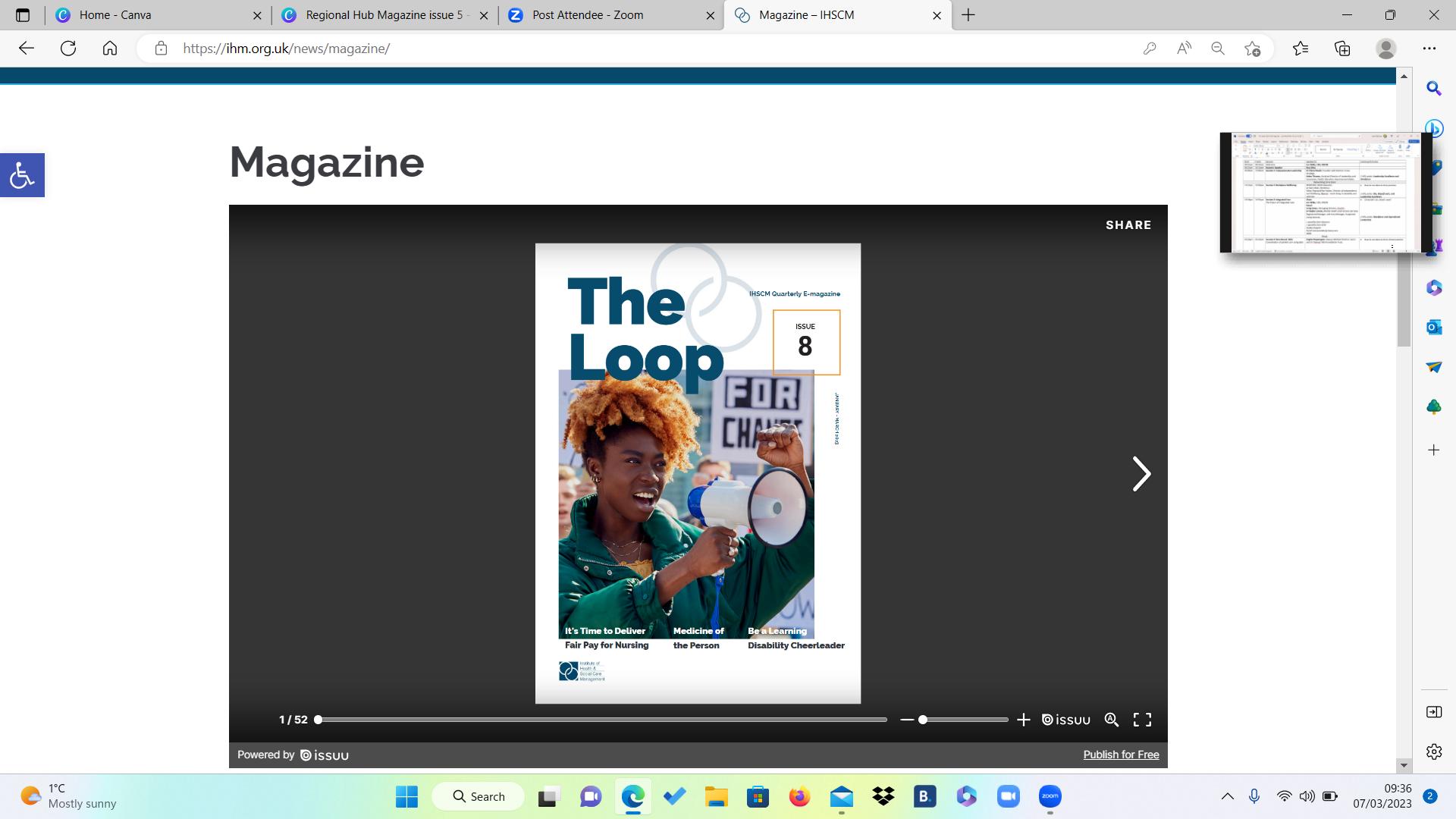The image size is (1456, 819).
Task: Zoom in with the plus icon
Action: (x=1023, y=720)
